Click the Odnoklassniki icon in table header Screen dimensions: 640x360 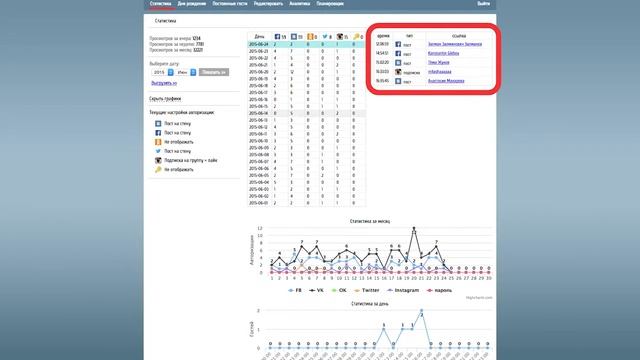tap(310, 37)
